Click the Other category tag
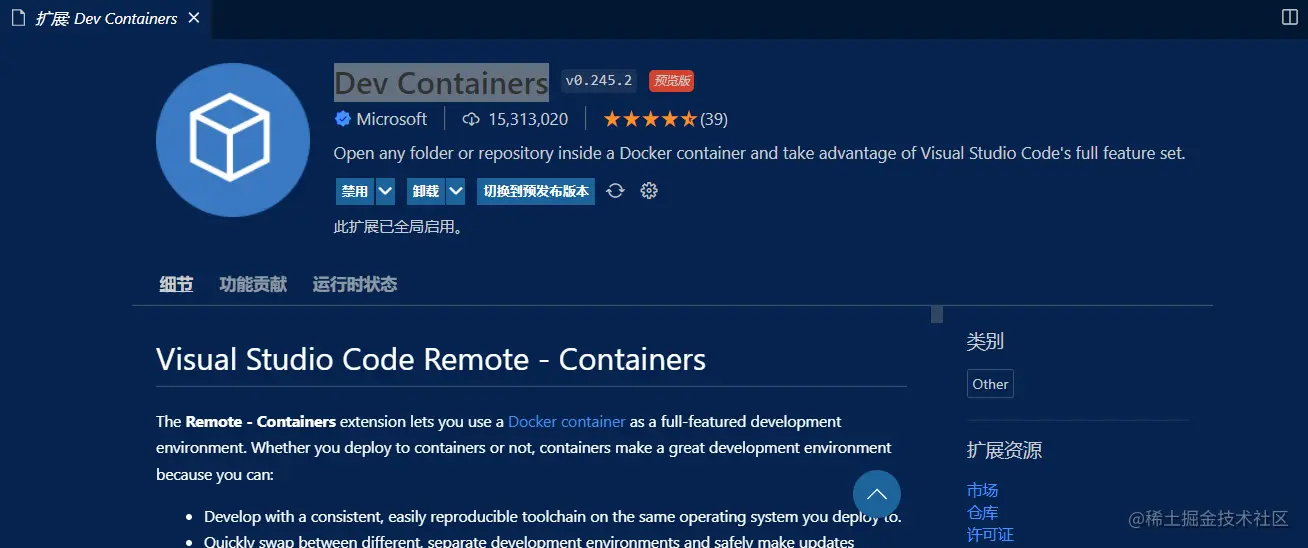1308x548 pixels. click(990, 384)
